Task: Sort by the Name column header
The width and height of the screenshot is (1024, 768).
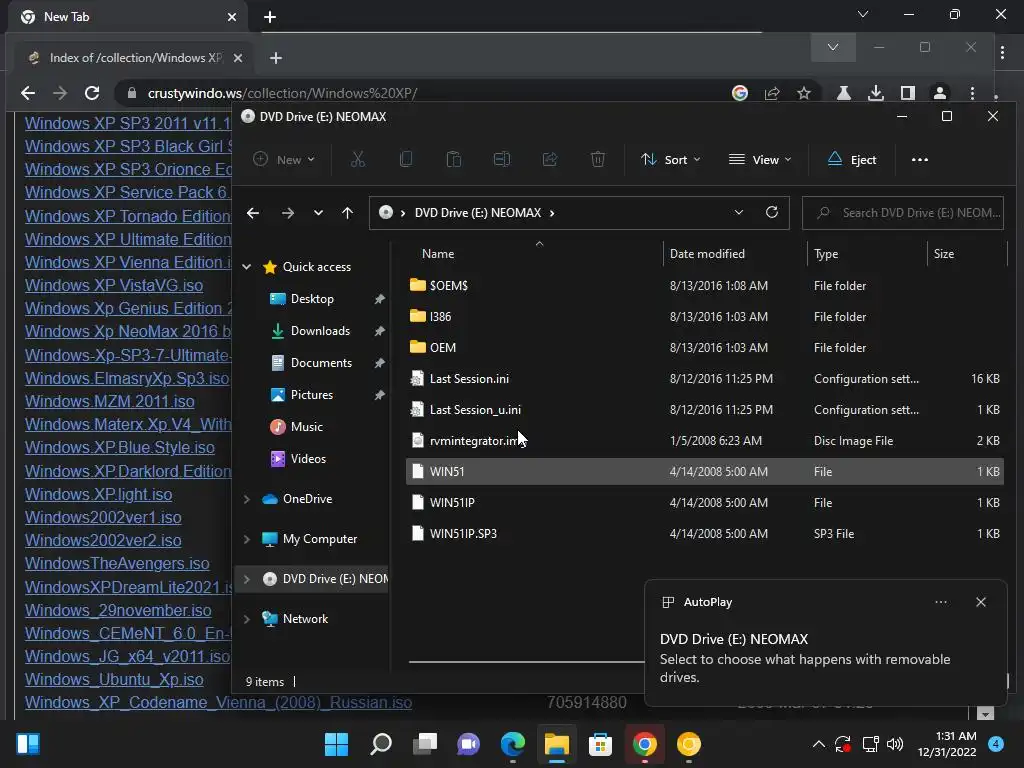Action: pos(438,253)
